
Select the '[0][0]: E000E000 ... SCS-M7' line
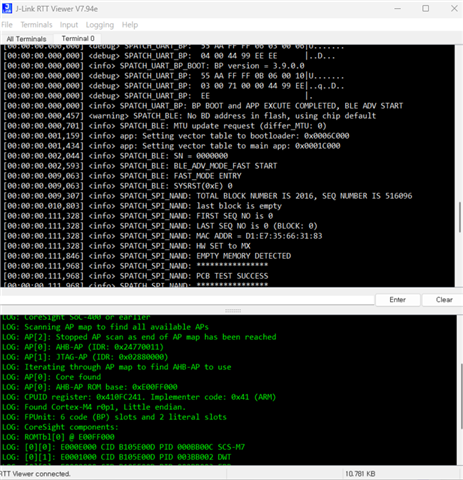pyautogui.click(x=123, y=447)
